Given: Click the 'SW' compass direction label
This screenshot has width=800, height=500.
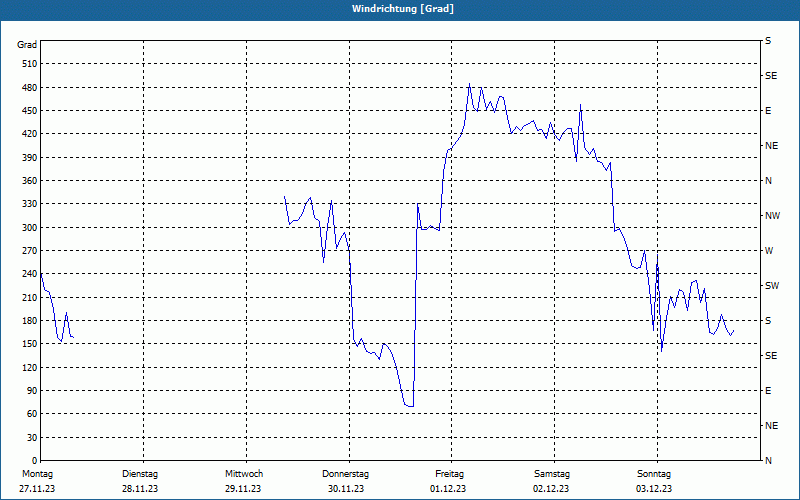Looking at the screenshot, I should 772,286.
